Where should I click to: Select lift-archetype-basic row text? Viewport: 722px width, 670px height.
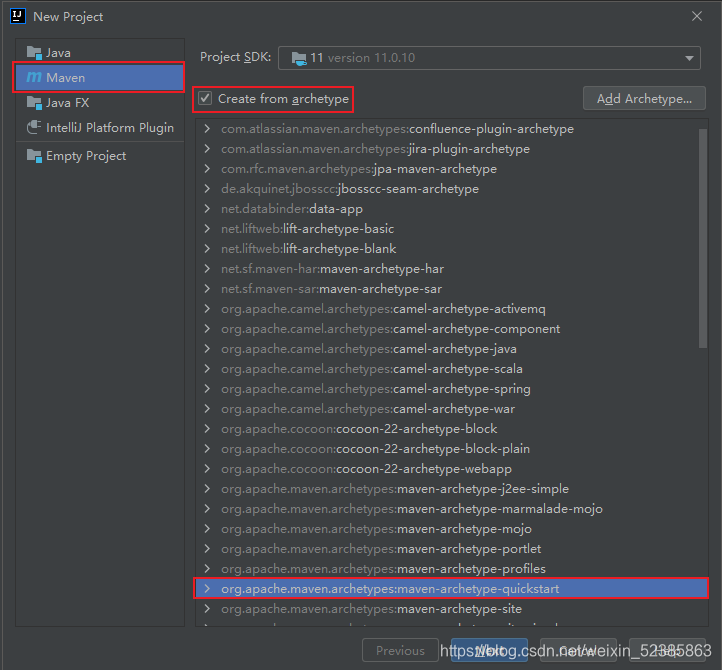pos(307,229)
